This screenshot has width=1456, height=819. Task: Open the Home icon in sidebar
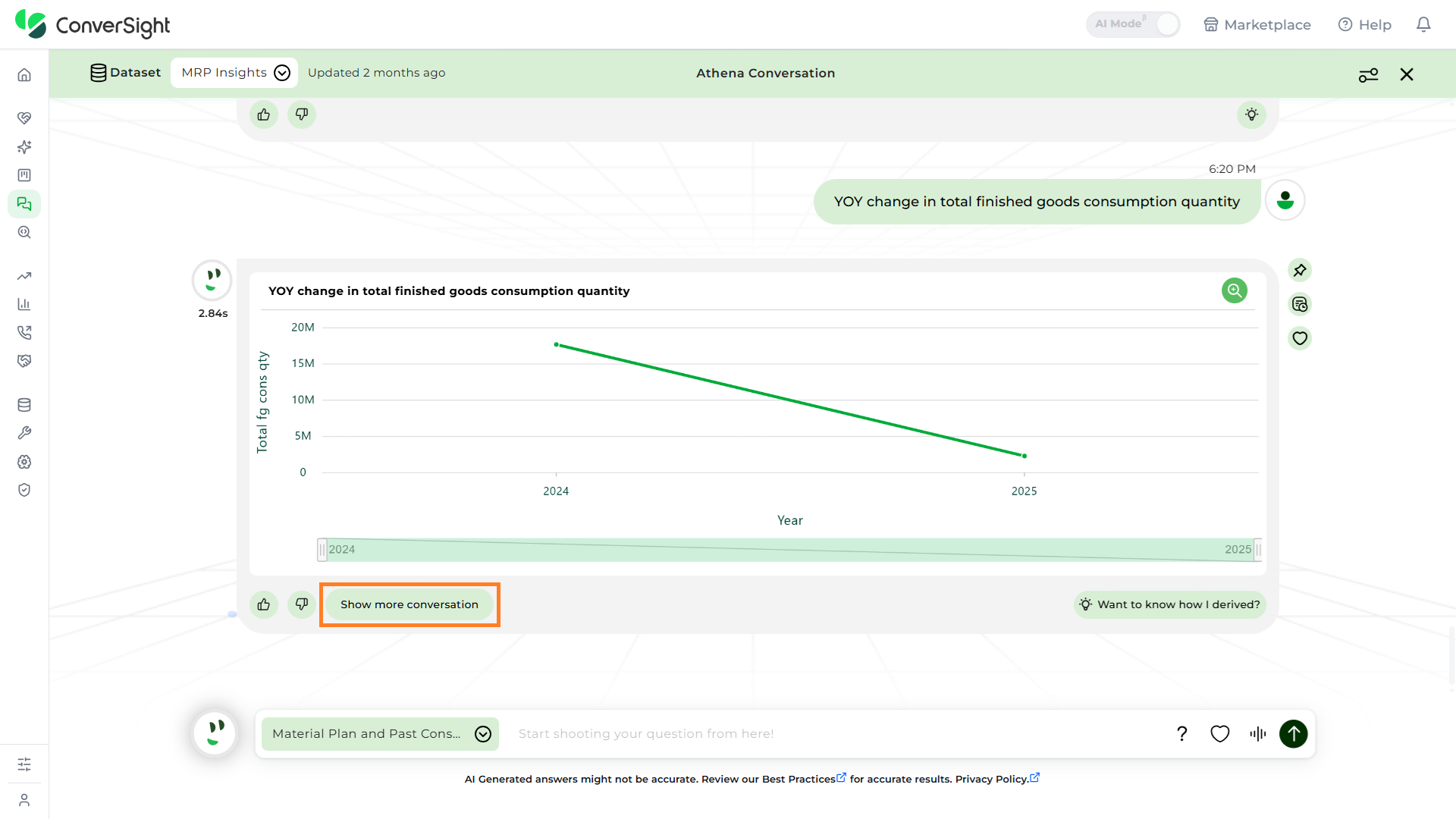click(x=24, y=74)
